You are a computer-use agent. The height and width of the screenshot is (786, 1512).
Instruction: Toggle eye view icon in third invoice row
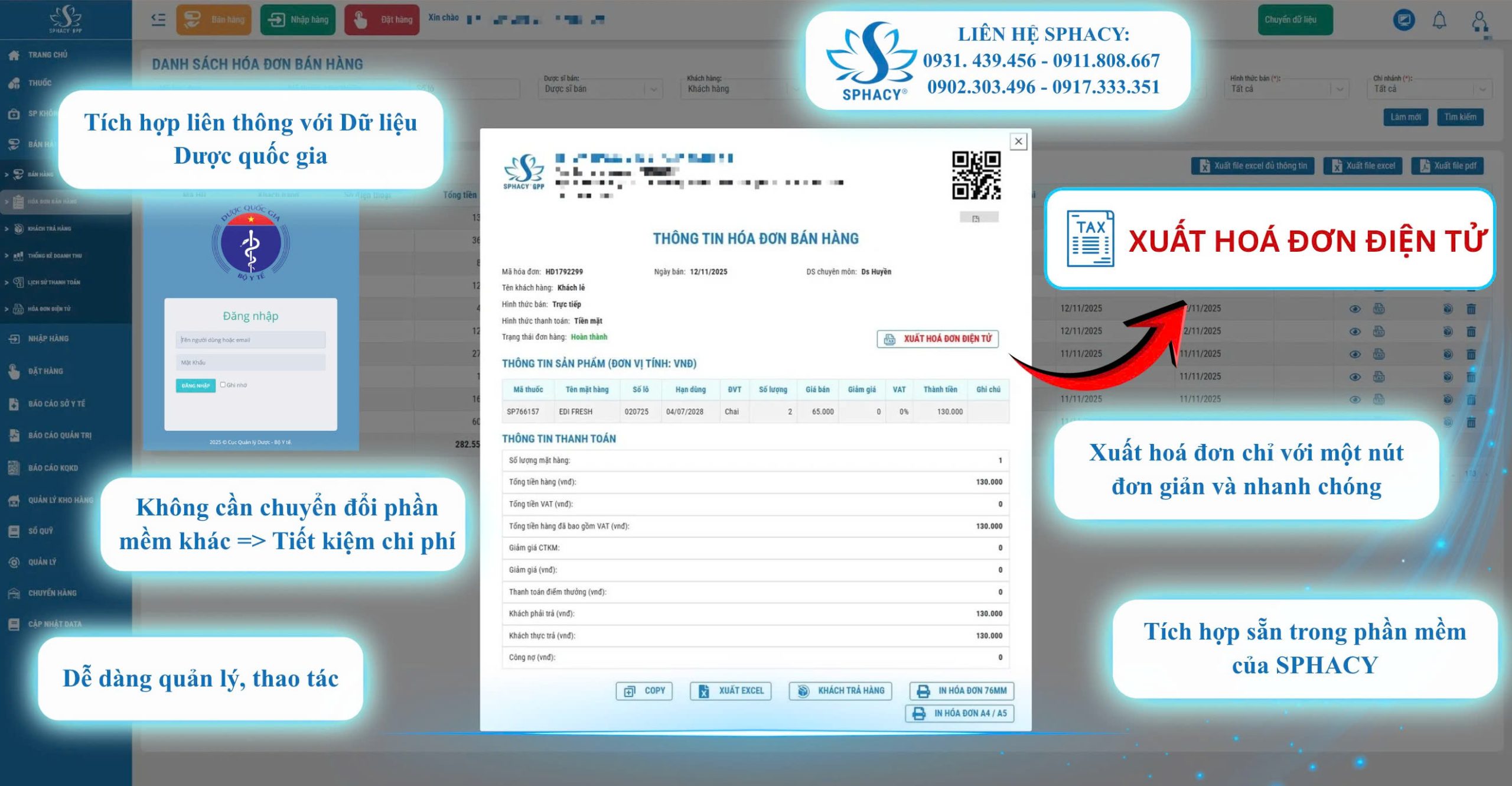point(1355,354)
